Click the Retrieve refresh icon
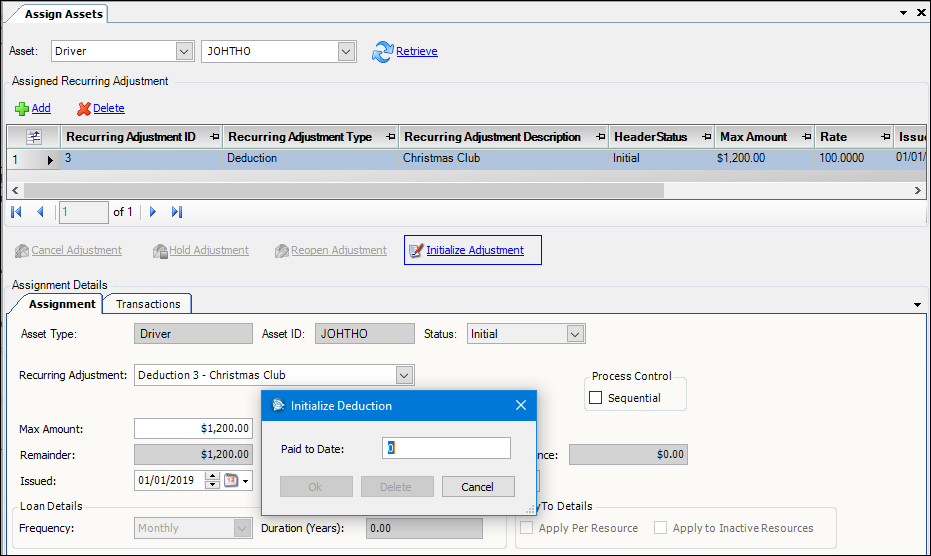The height and width of the screenshot is (556, 931). pyautogui.click(x=382, y=52)
